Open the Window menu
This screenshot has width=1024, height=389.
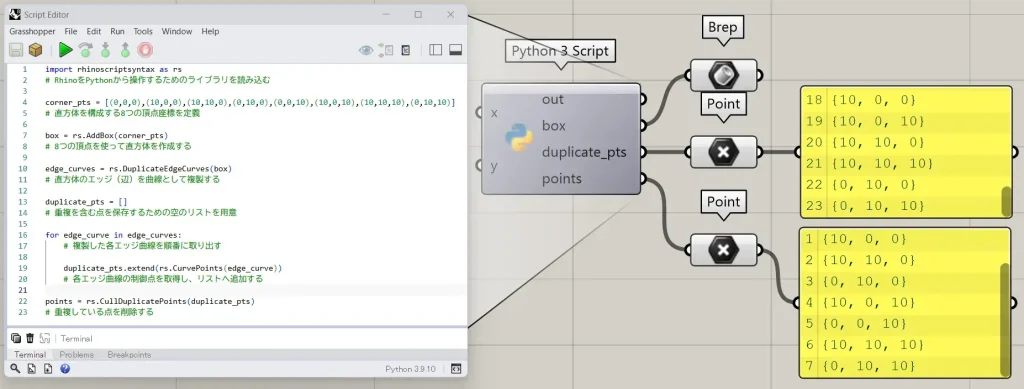177,31
